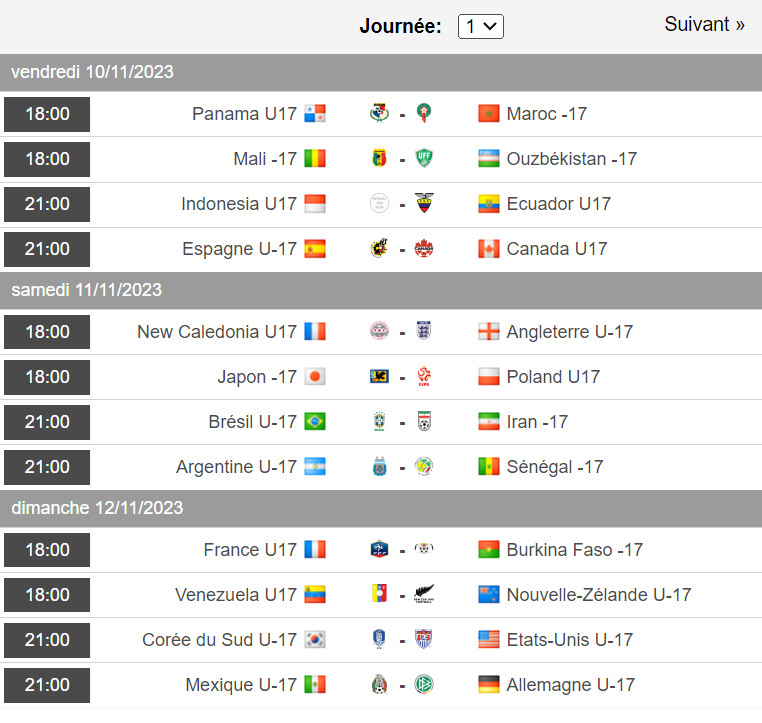
Task: Open the Argentine U-17 team link
Action: 236,467
